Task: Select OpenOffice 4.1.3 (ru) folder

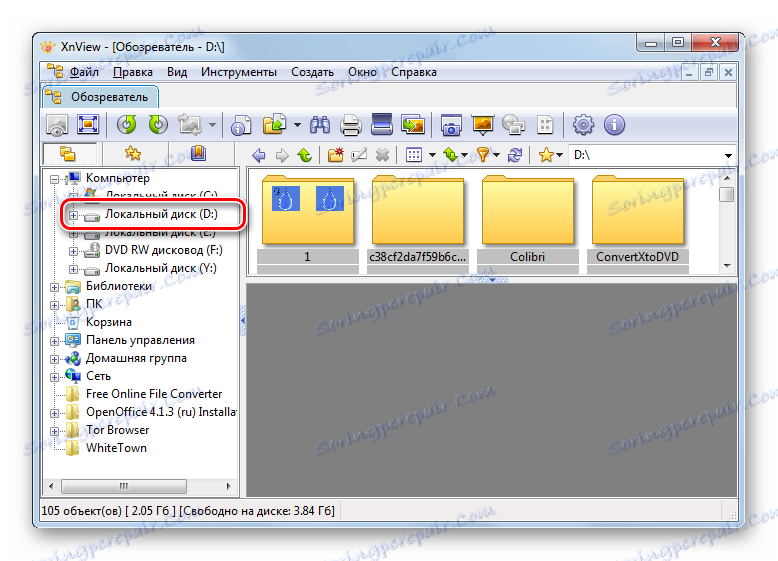Action: [161, 412]
